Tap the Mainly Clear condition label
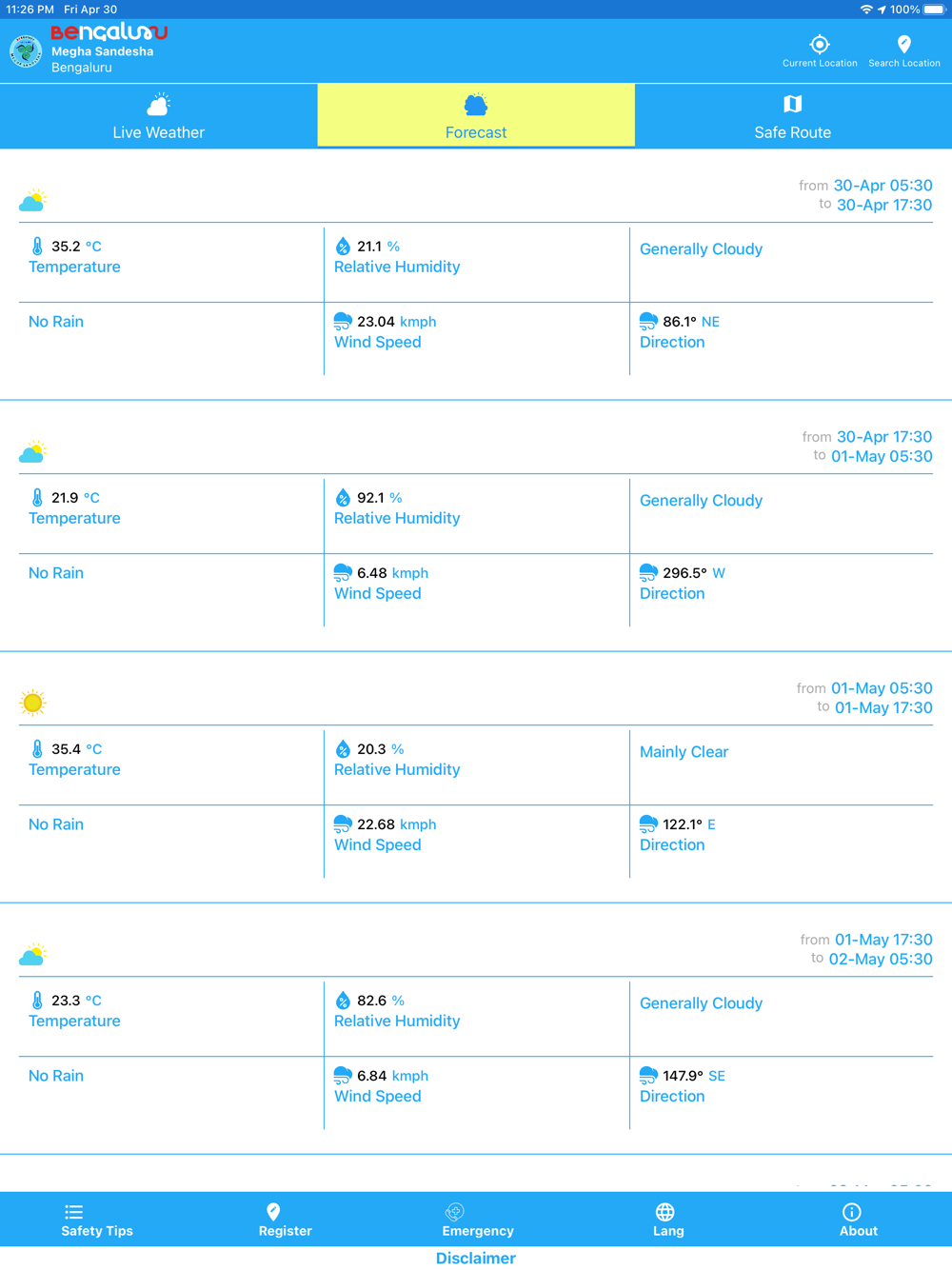This screenshot has height=1270, width=952. tap(684, 752)
